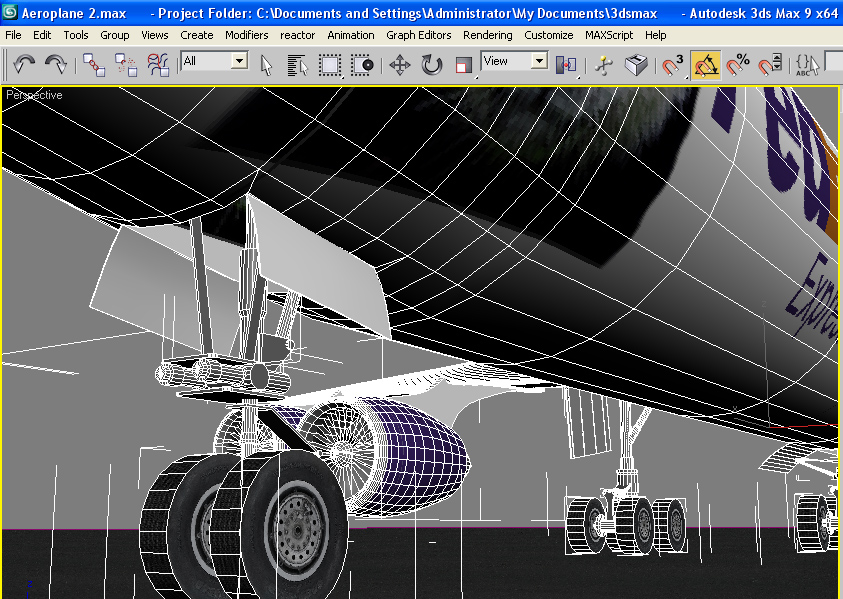Open the Select by Name dialog

(x=295, y=63)
